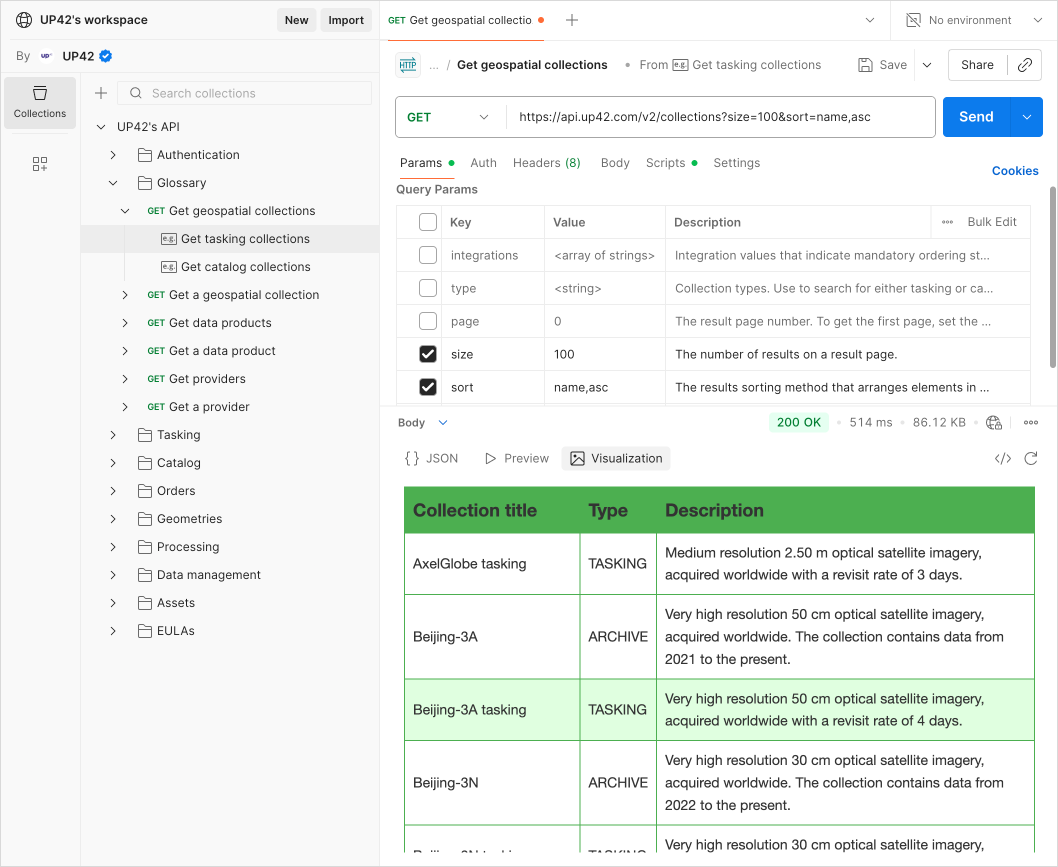This screenshot has height=867, width=1058.
Task: Click the no environment icon
Action: click(x=913, y=20)
